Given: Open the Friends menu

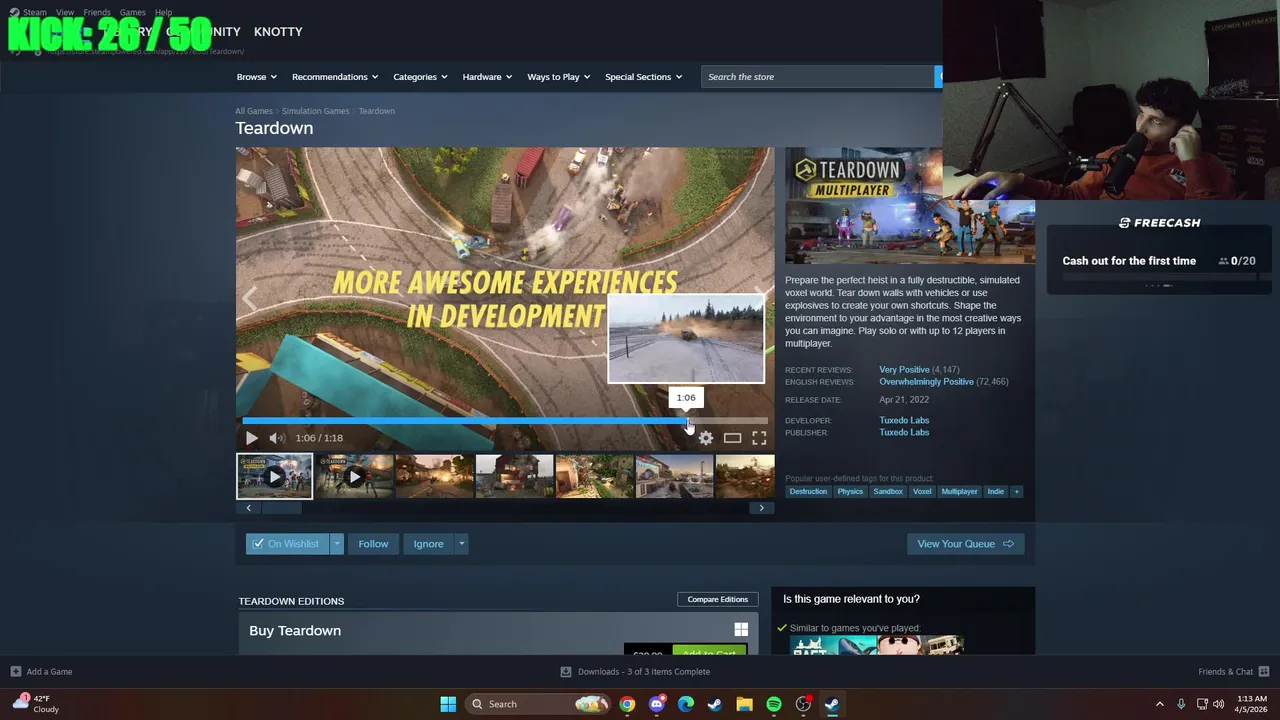Looking at the screenshot, I should coord(97,13).
